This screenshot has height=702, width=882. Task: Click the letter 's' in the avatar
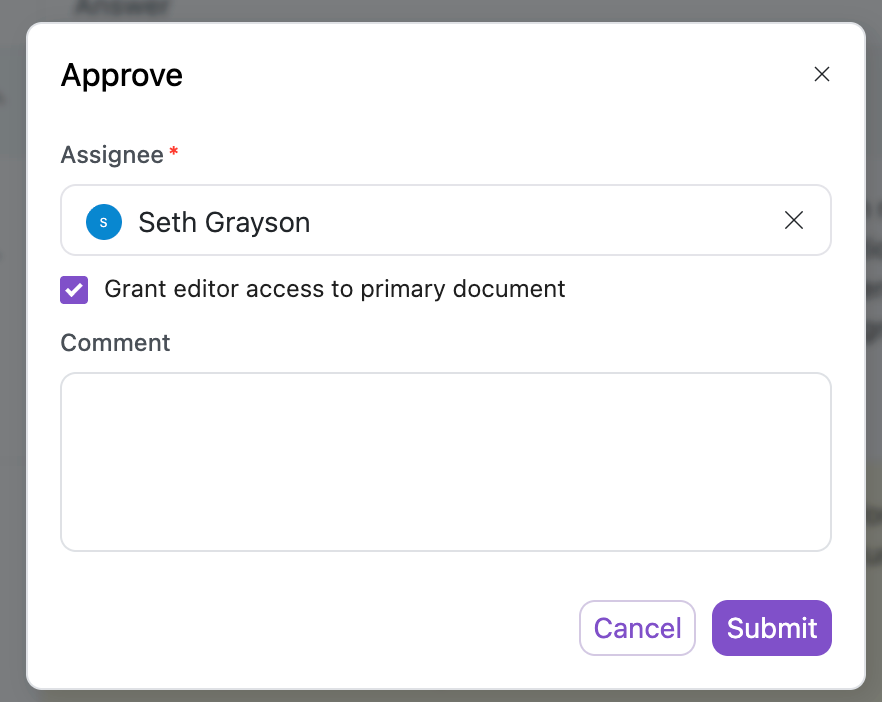point(104,222)
